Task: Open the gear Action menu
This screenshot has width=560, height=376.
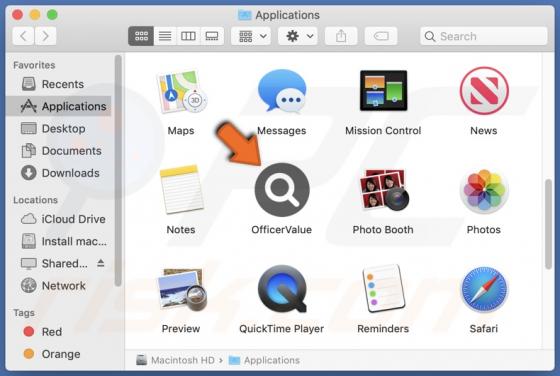Action: [298, 36]
